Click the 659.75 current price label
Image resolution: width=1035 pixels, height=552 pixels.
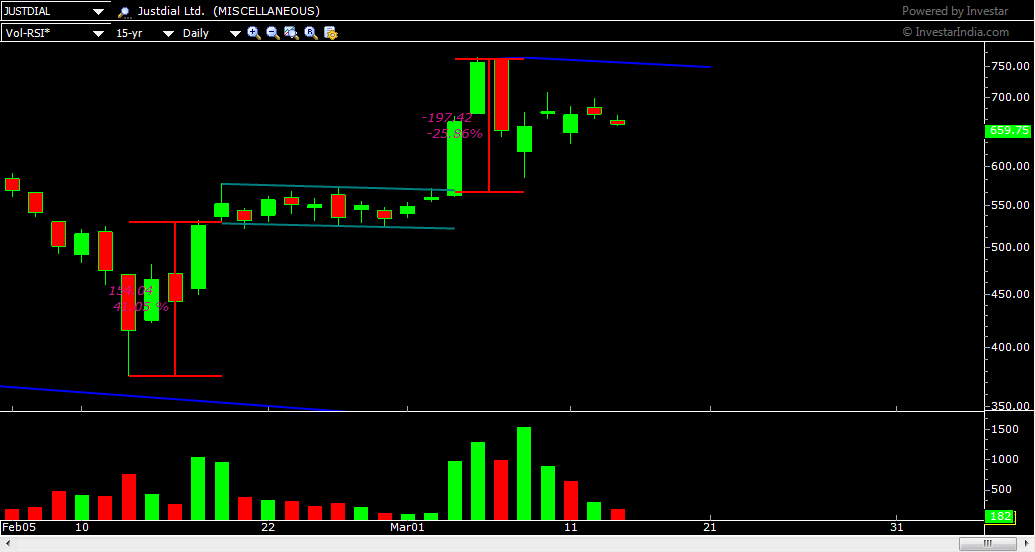1009,131
